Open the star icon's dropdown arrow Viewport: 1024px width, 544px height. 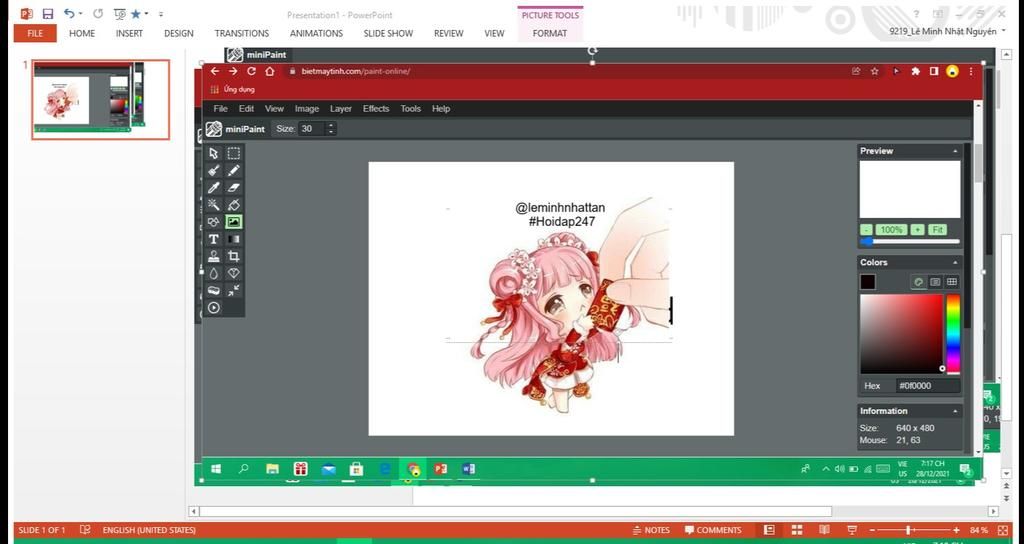[x=147, y=14]
